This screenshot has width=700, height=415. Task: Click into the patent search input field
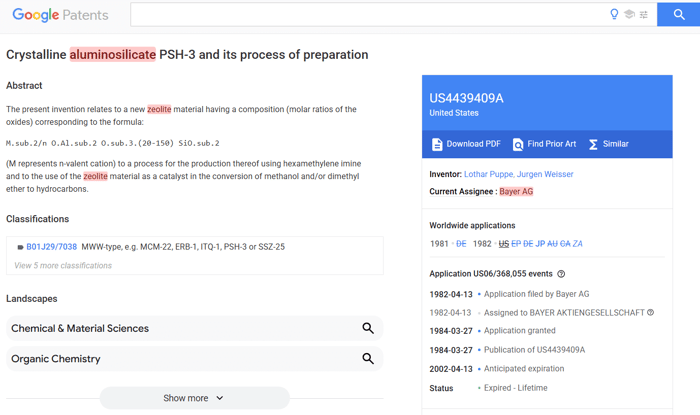(365, 14)
